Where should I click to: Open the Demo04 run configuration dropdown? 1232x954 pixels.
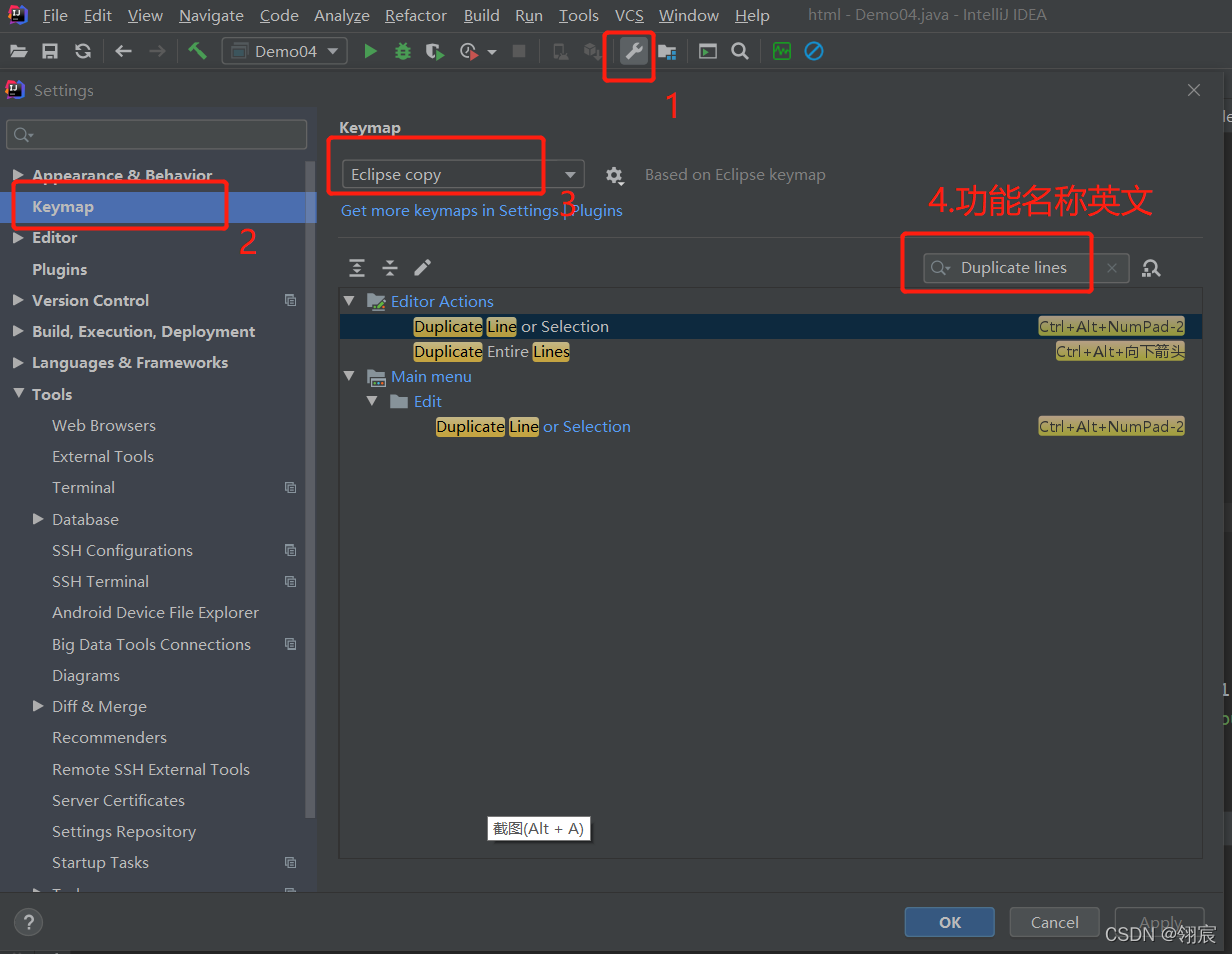(285, 51)
